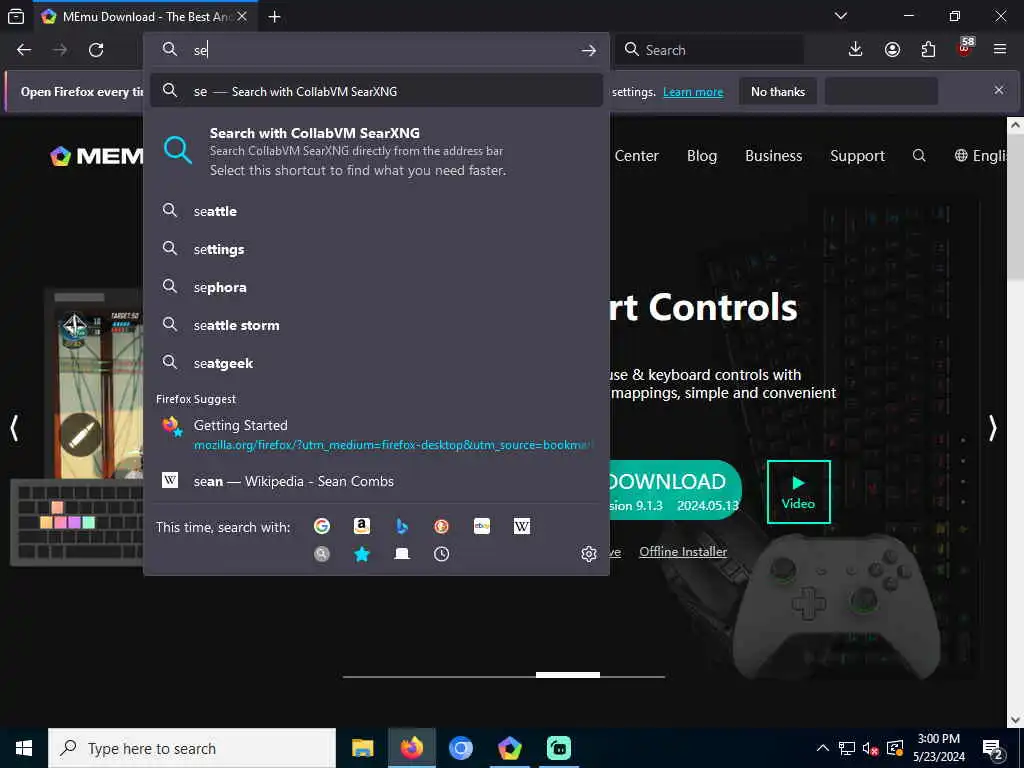1024x768 pixels.
Task: Select the Search with CollabVM SearXNG shortcut
Action: (x=376, y=151)
